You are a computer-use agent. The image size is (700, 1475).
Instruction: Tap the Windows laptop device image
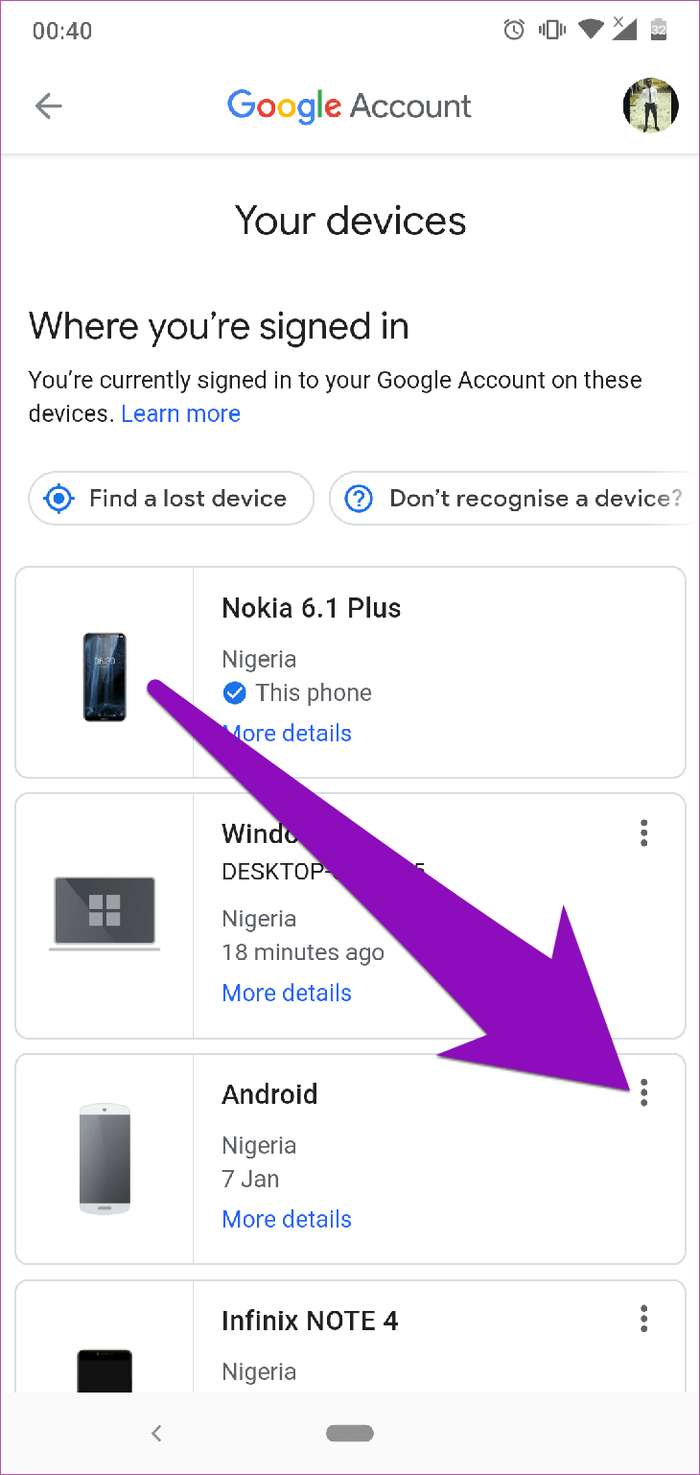pos(104,913)
